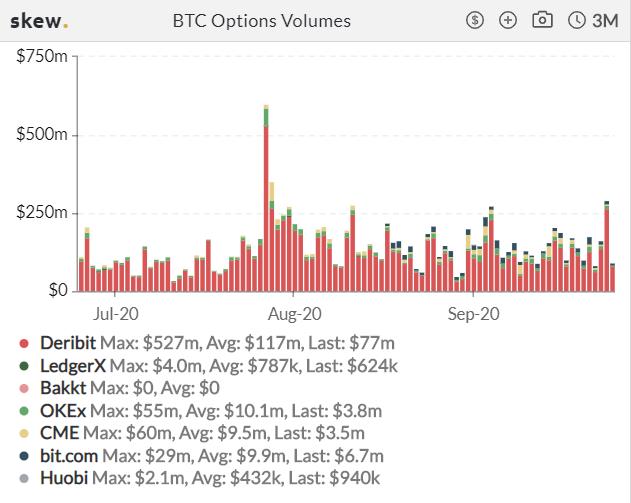Click the BTC Options Volumes title
Image resolution: width=631 pixels, height=503 pixels.
(262, 21)
